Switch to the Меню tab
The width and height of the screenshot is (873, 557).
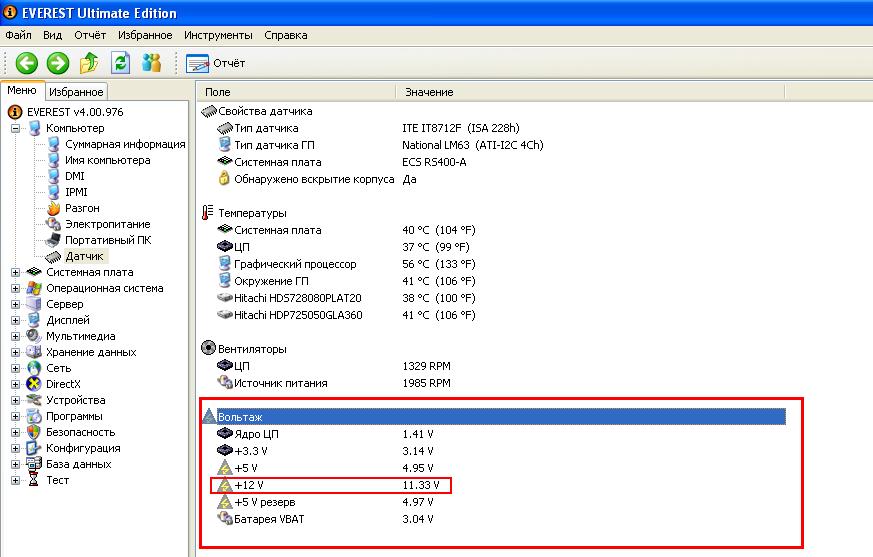pos(22,90)
